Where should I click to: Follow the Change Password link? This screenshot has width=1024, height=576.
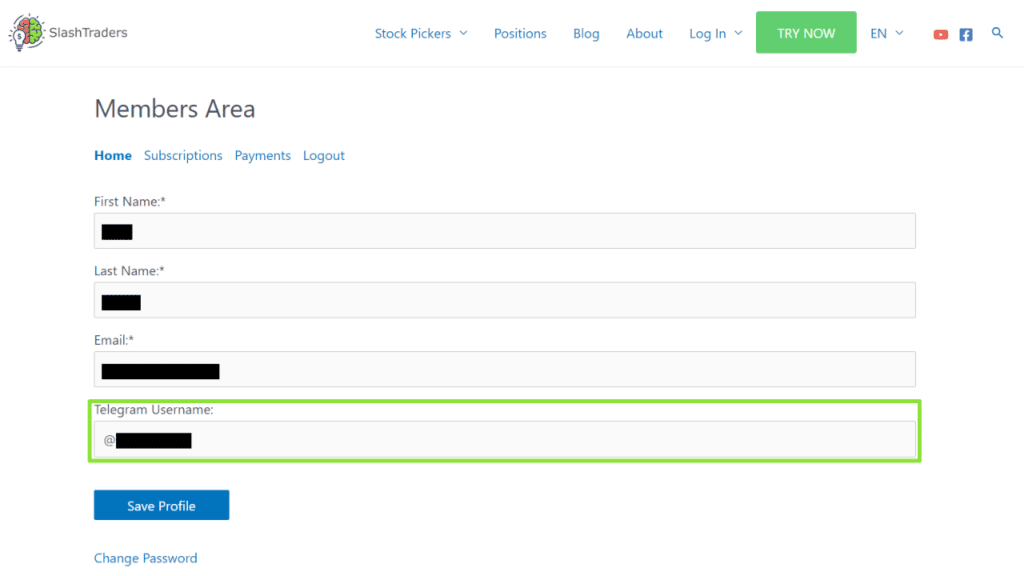[145, 558]
